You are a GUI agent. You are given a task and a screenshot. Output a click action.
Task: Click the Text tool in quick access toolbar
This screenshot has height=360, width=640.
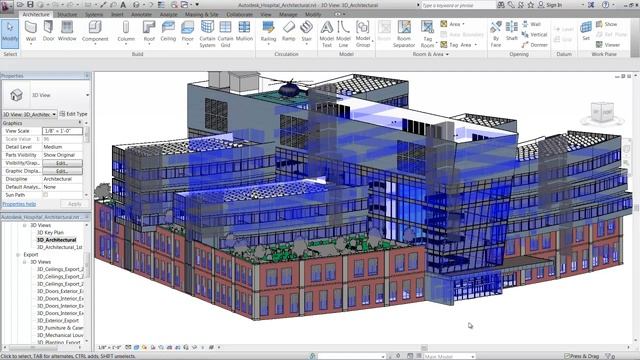[123, 4]
